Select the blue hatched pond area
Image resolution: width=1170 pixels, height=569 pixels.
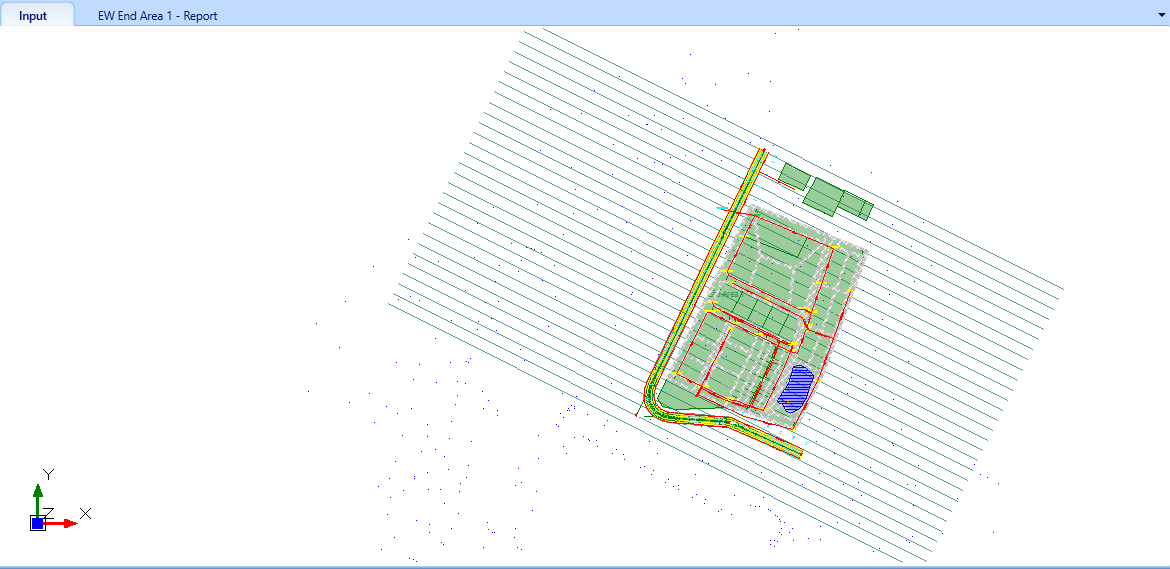click(796, 388)
